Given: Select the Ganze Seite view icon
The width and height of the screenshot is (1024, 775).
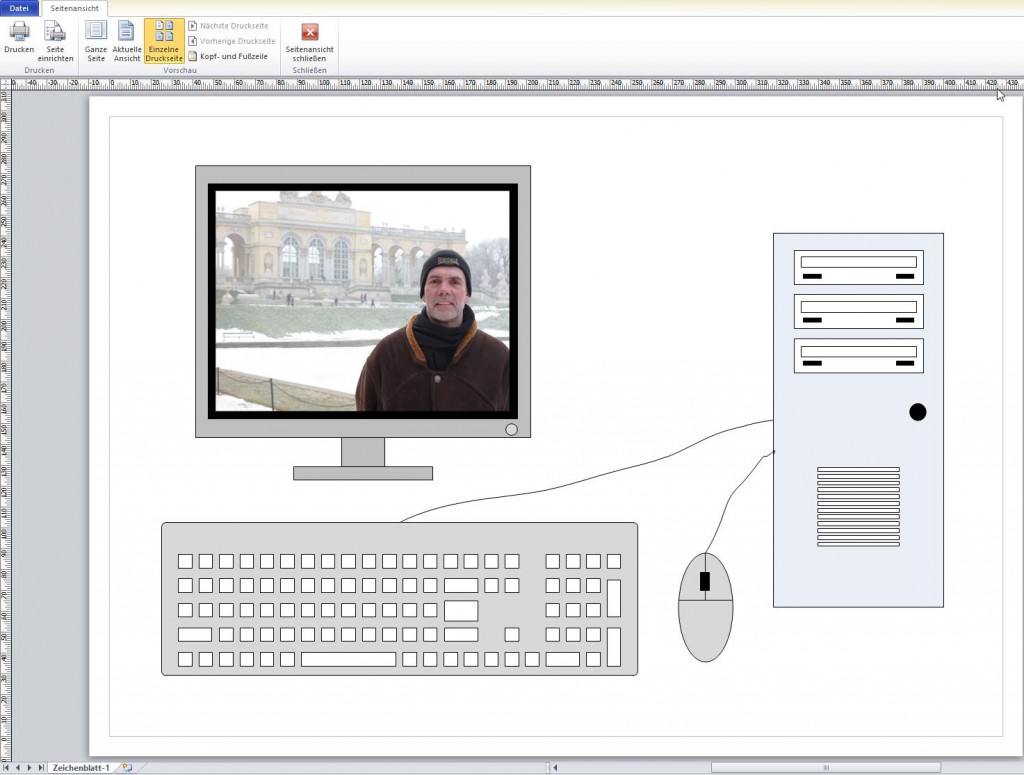Looking at the screenshot, I should (x=96, y=38).
